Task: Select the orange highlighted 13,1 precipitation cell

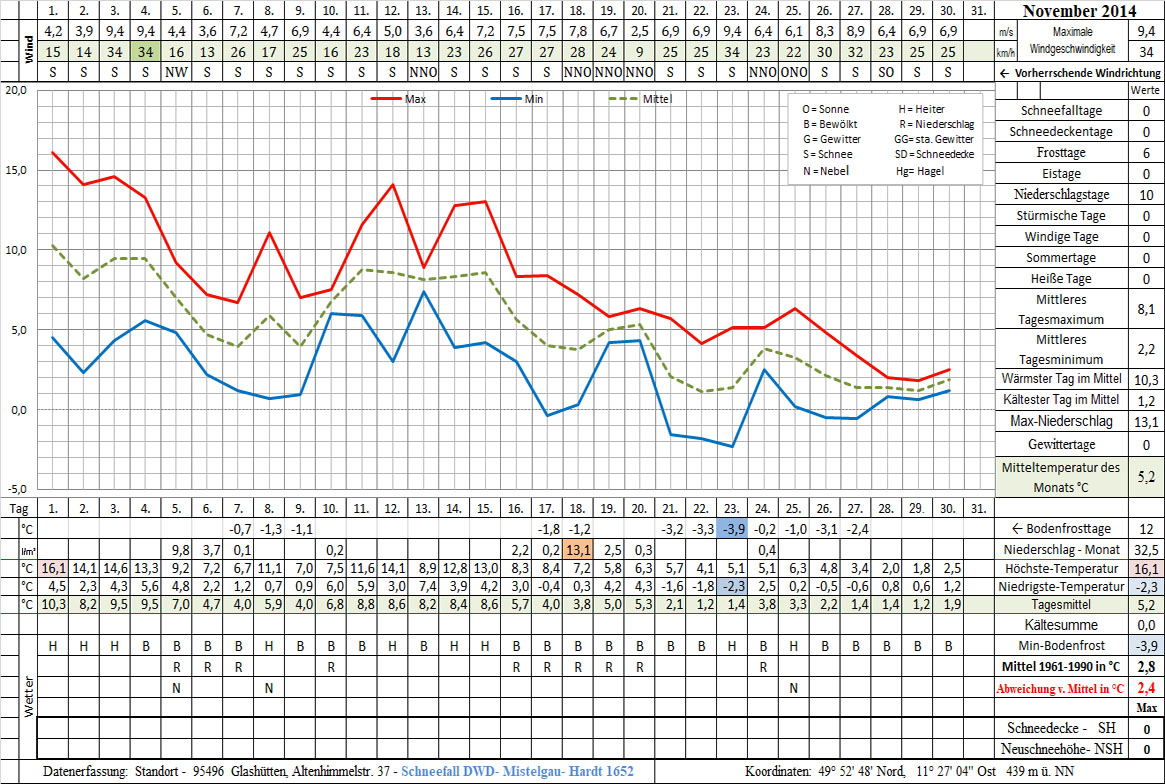Action: tap(578, 549)
